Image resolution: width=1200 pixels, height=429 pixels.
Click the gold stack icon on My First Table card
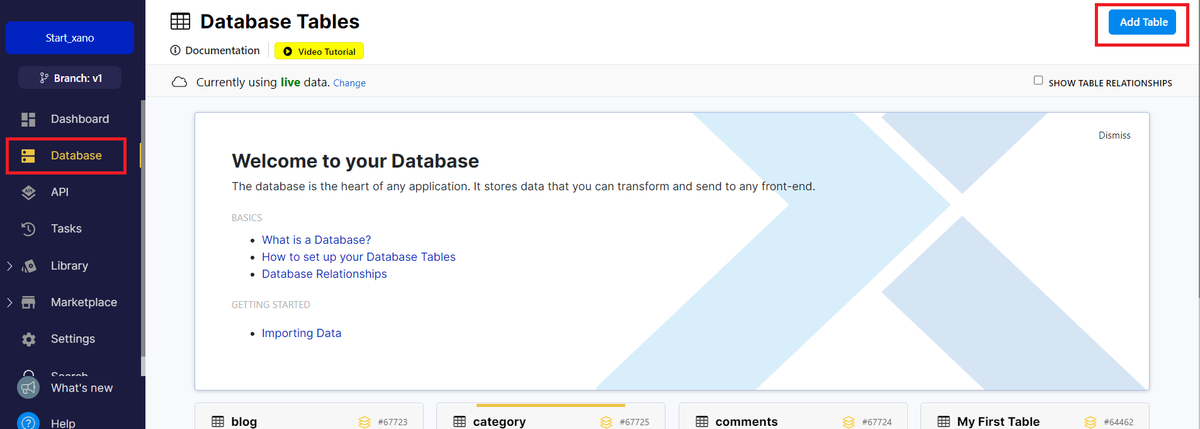point(1092,422)
